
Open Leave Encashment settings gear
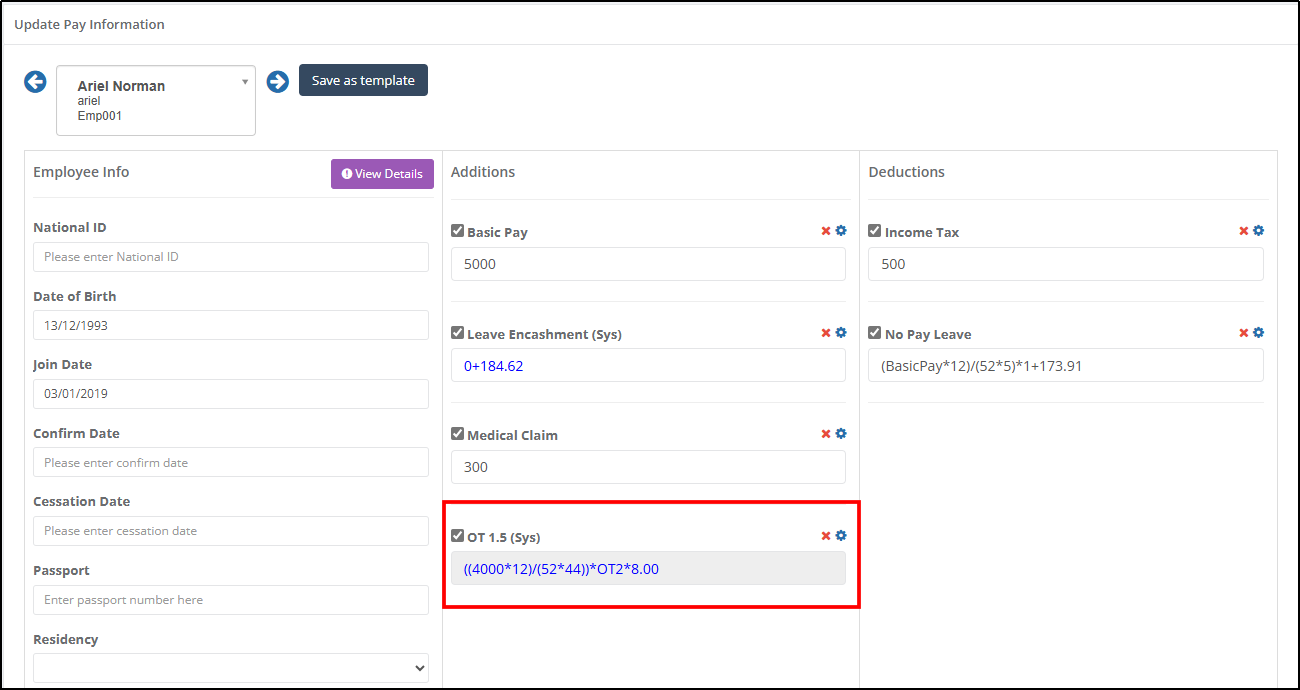pyautogui.click(x=841, y=333)
